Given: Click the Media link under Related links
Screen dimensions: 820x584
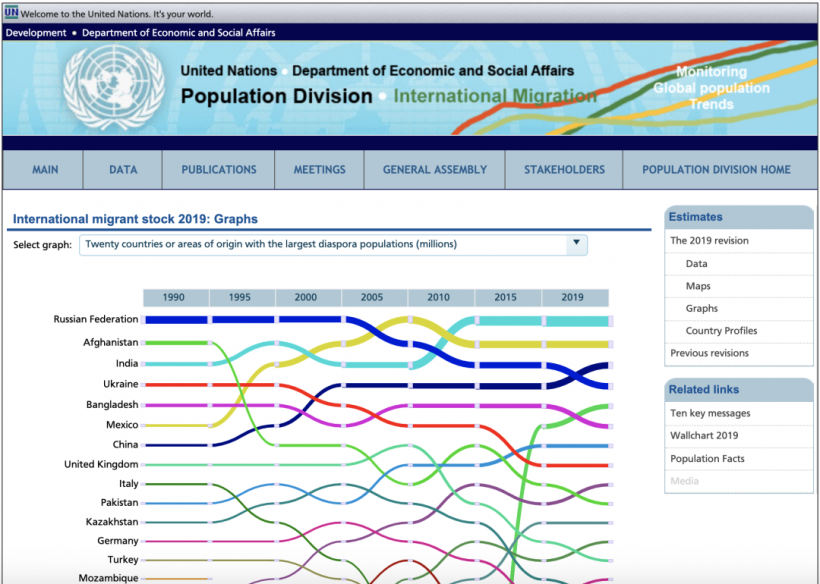Looking at the screenshot, I should click(685, 481).
